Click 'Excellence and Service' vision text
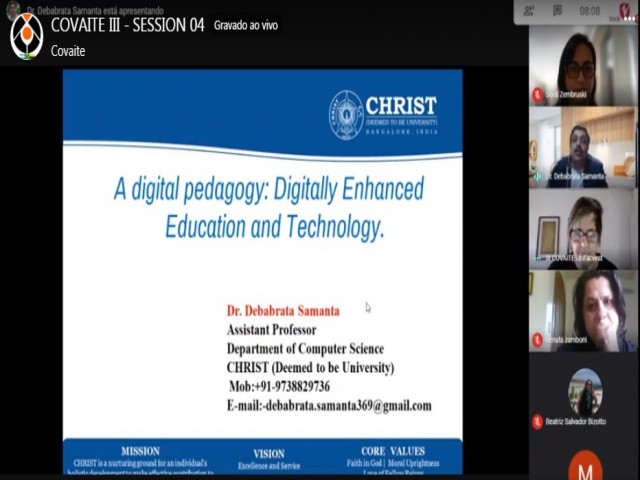 pos(269,466)
